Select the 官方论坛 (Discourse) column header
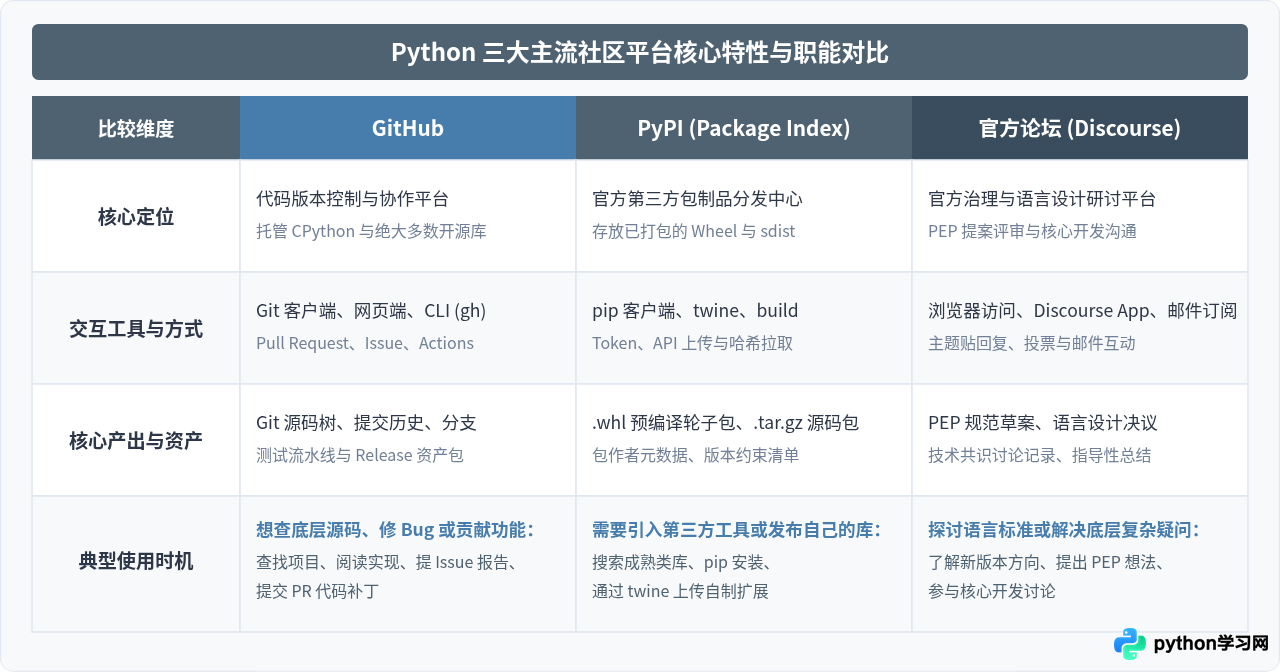Viewport: 1280px width, 672px height. [1080, 128]
